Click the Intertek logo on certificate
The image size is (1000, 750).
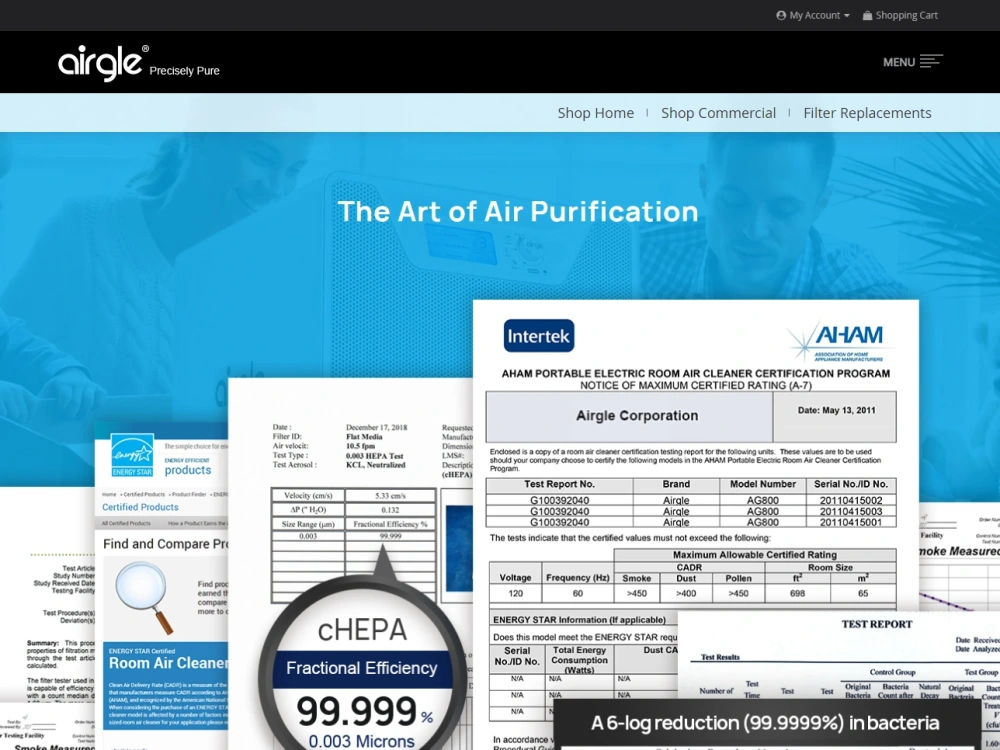tap(539, 336)
